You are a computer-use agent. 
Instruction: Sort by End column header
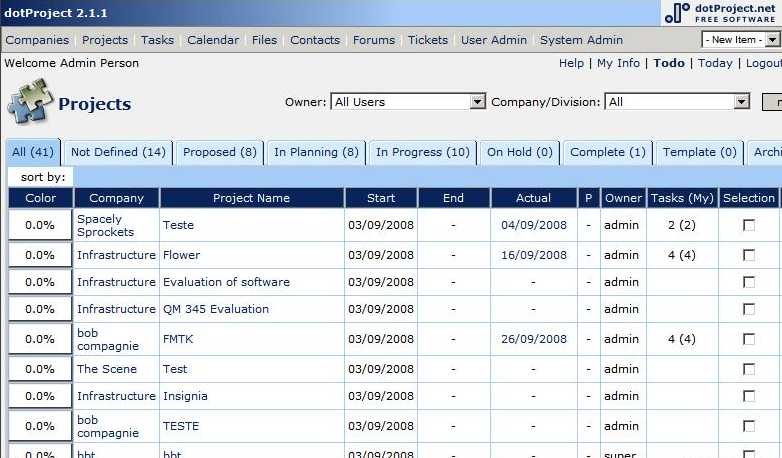(453, 198)
